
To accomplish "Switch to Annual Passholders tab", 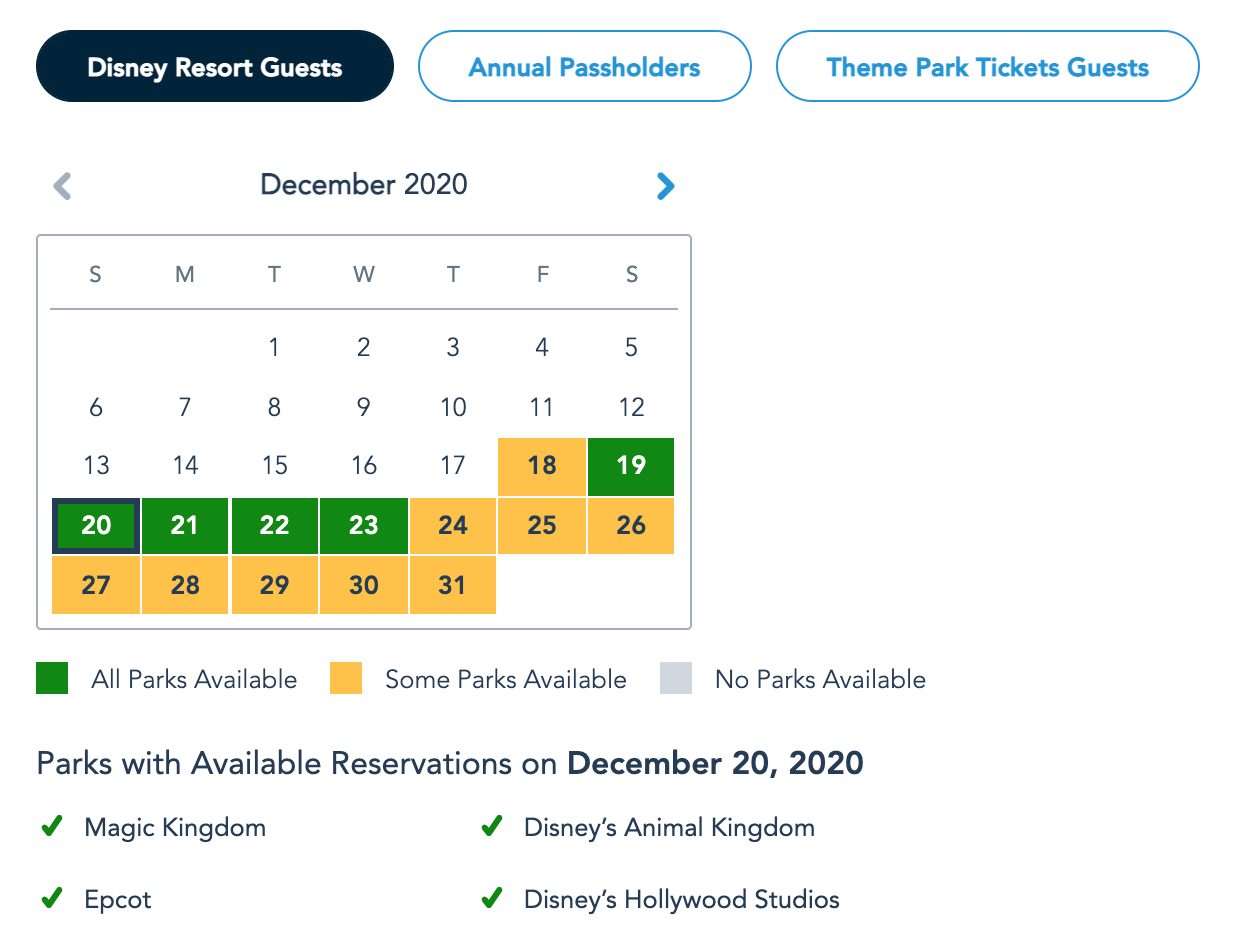I will [x=584, y=67].
